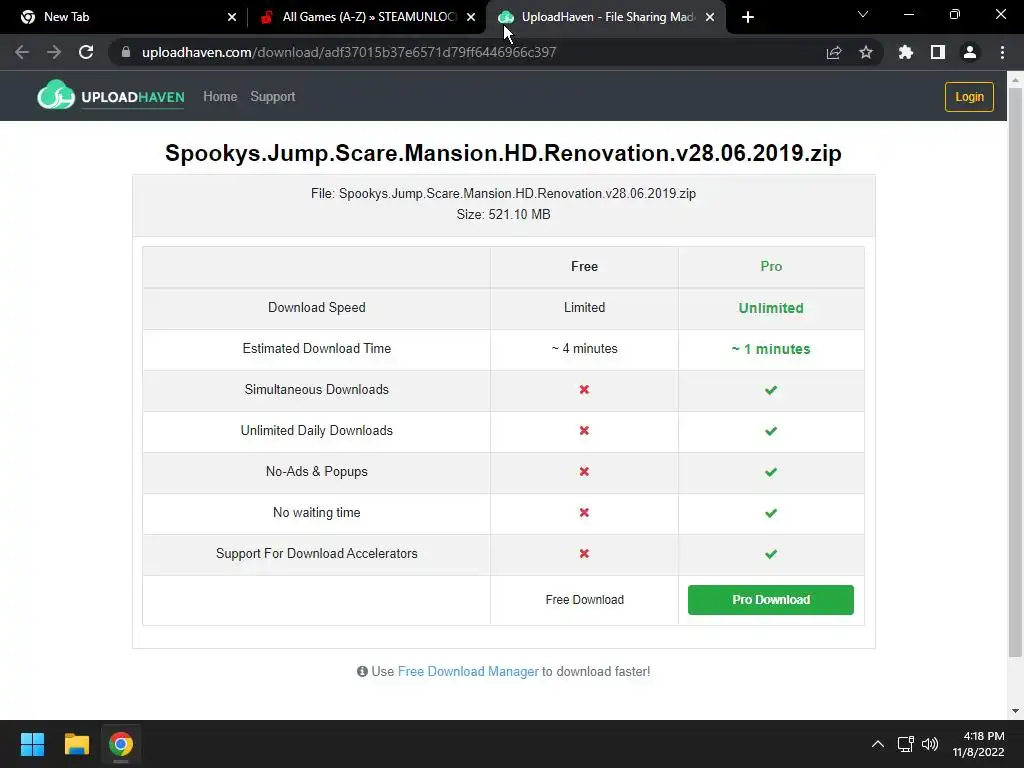Image resolution: width=1024 pixels, height=768 pixels.
Task: Click the scrollbar down arrow
Action: [1015, 711]
